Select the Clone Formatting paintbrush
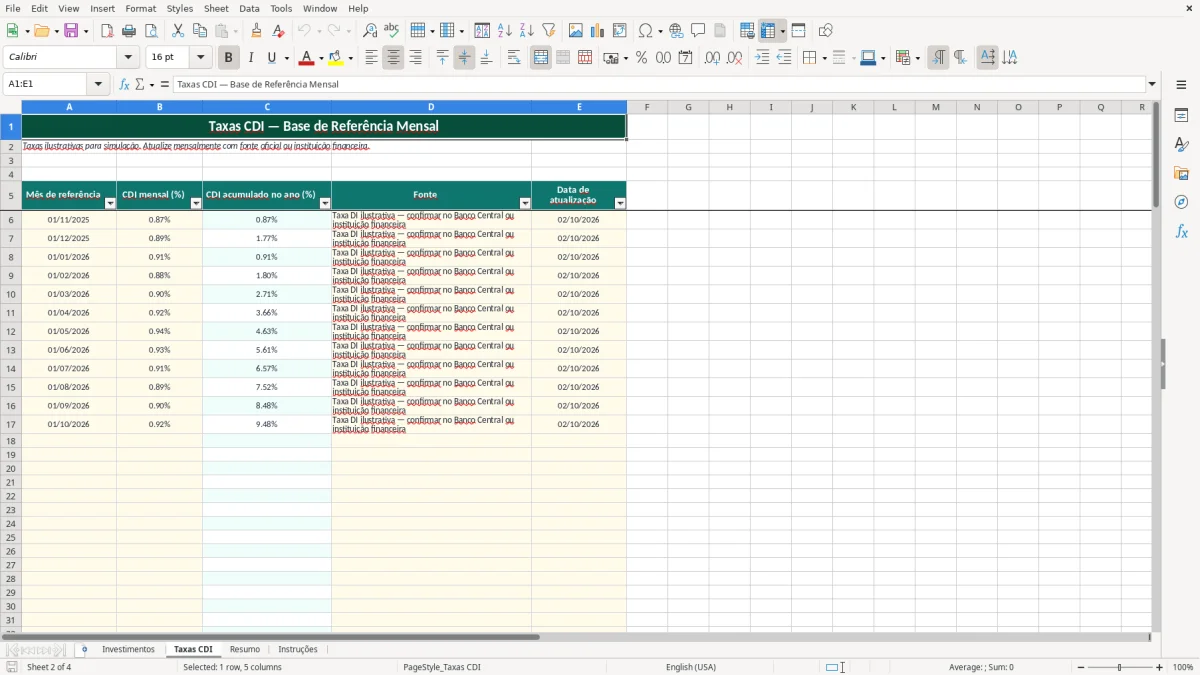1200x675 pixels. point(257,31)
